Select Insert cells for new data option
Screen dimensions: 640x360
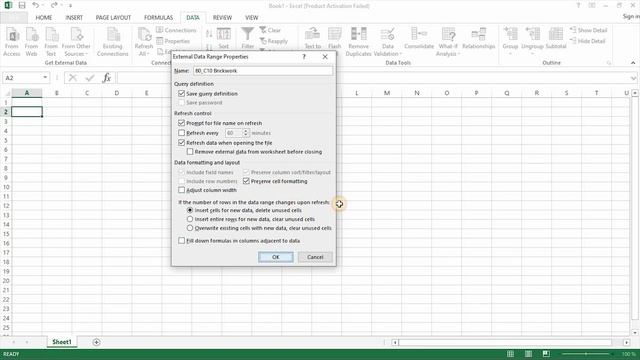click(190, 210)
